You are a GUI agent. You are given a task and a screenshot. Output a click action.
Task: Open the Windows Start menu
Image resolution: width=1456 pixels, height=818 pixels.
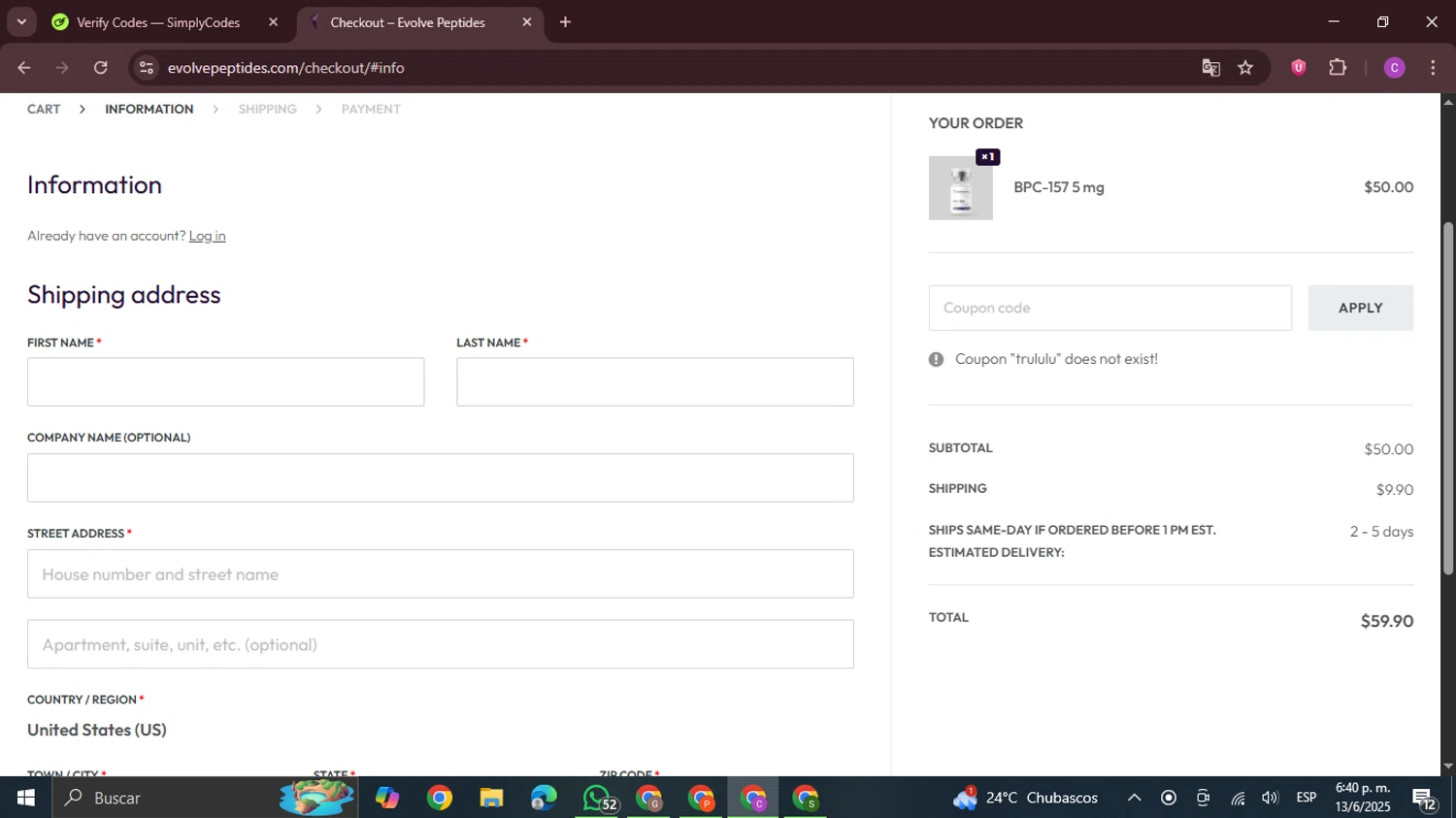click(x=25, y=798)
